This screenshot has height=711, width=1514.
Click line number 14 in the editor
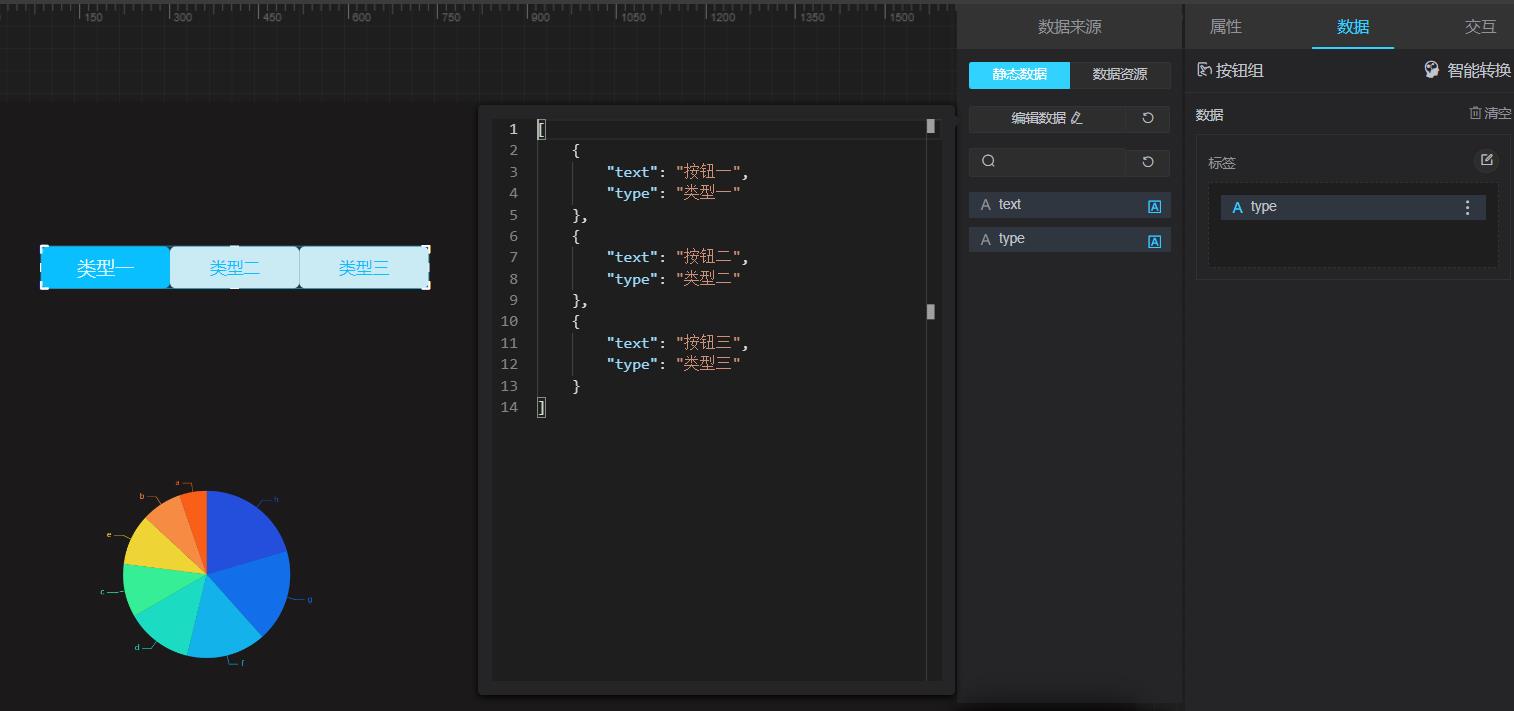[510, 407]
